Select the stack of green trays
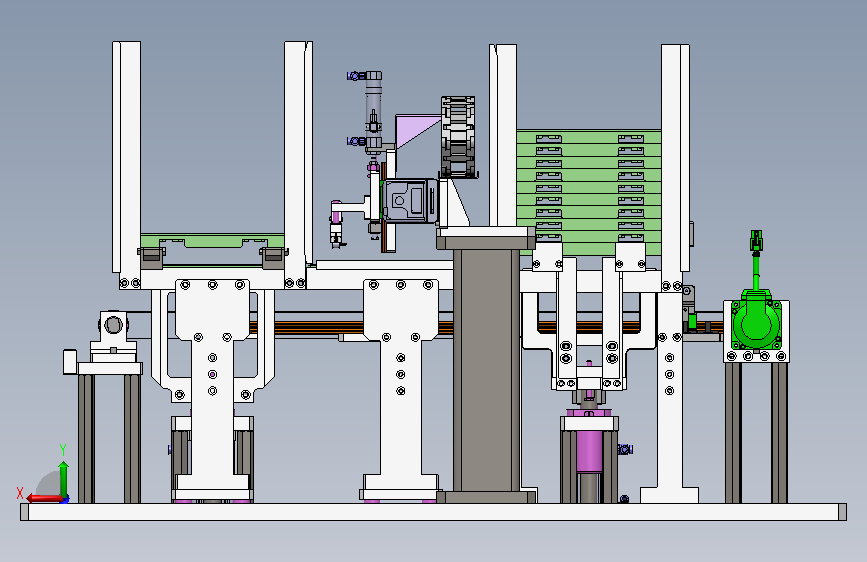Screen dimensions: 867x562 (x=589, y=192)
